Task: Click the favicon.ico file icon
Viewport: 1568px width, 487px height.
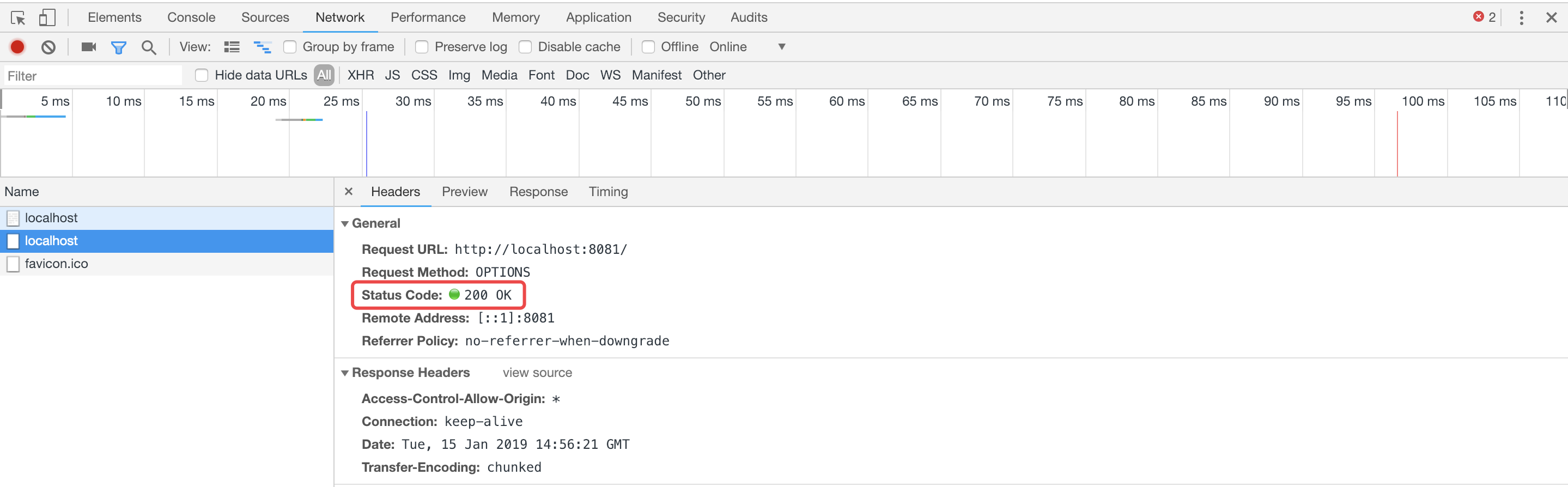Action: (x=13, y=264)
